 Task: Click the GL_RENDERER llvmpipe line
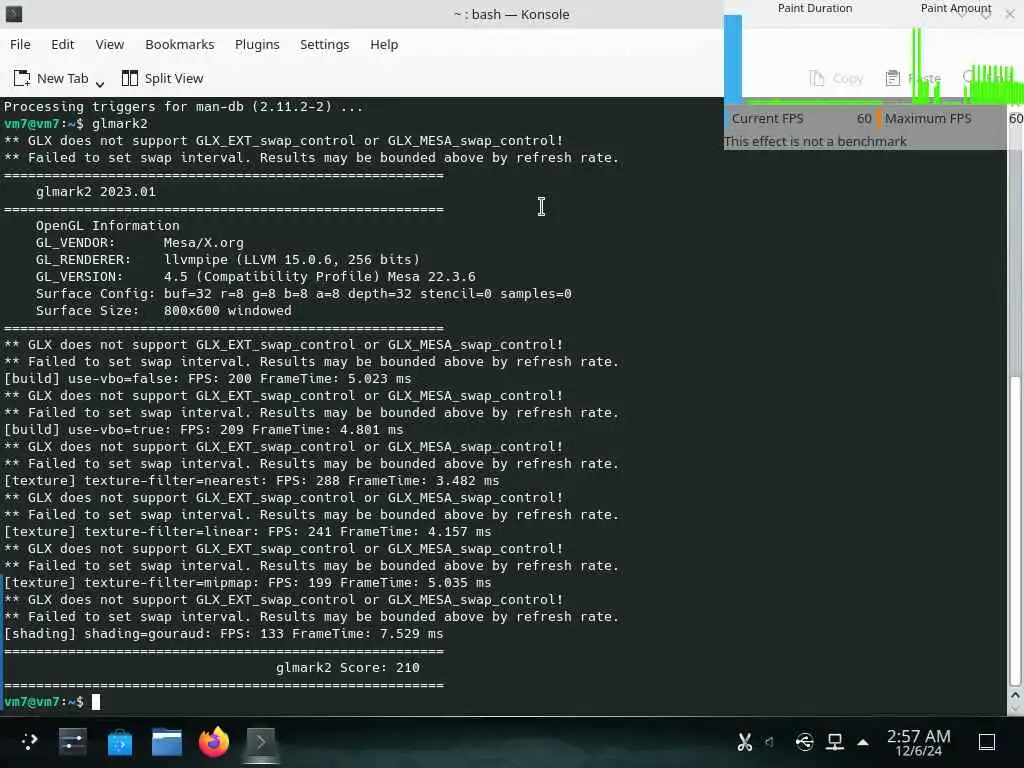pyautogui.click(x=228, y=259)
